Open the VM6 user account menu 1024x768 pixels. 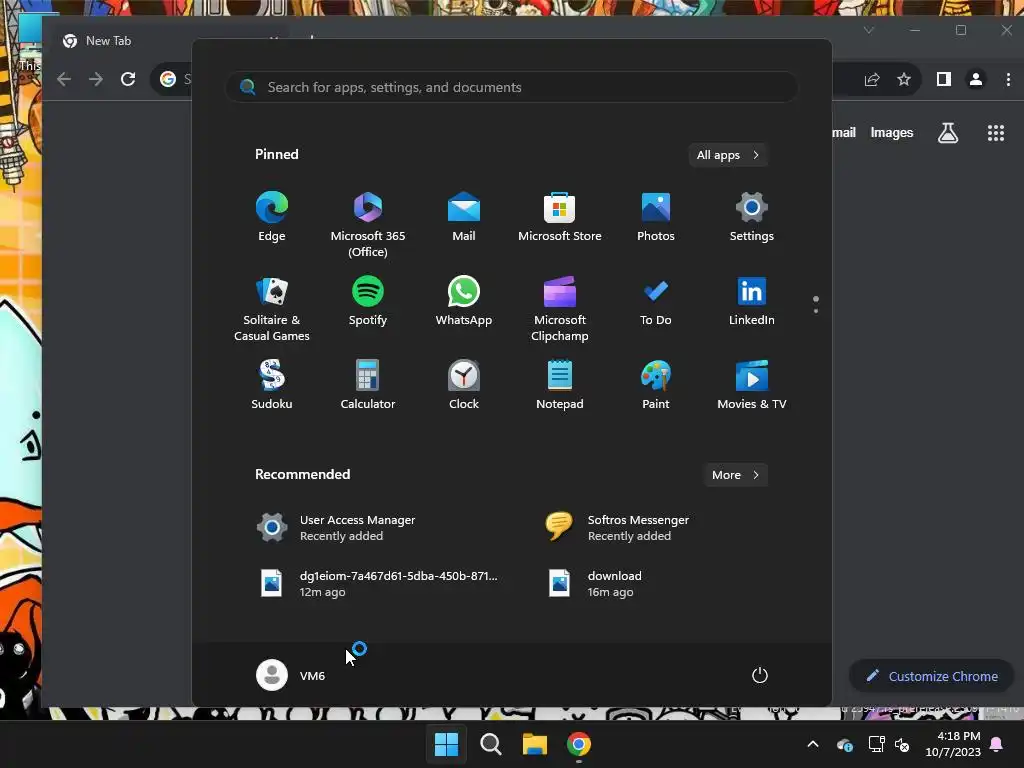coord(291,675)
